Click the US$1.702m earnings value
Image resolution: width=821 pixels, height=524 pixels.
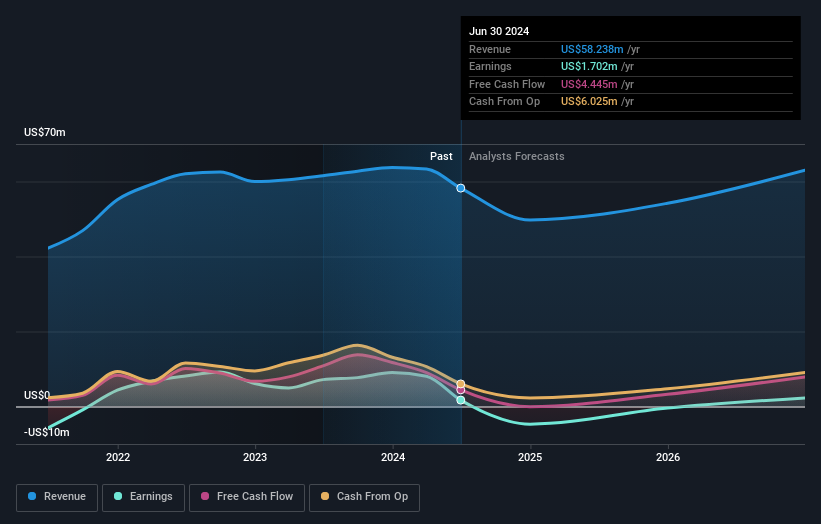589,66
